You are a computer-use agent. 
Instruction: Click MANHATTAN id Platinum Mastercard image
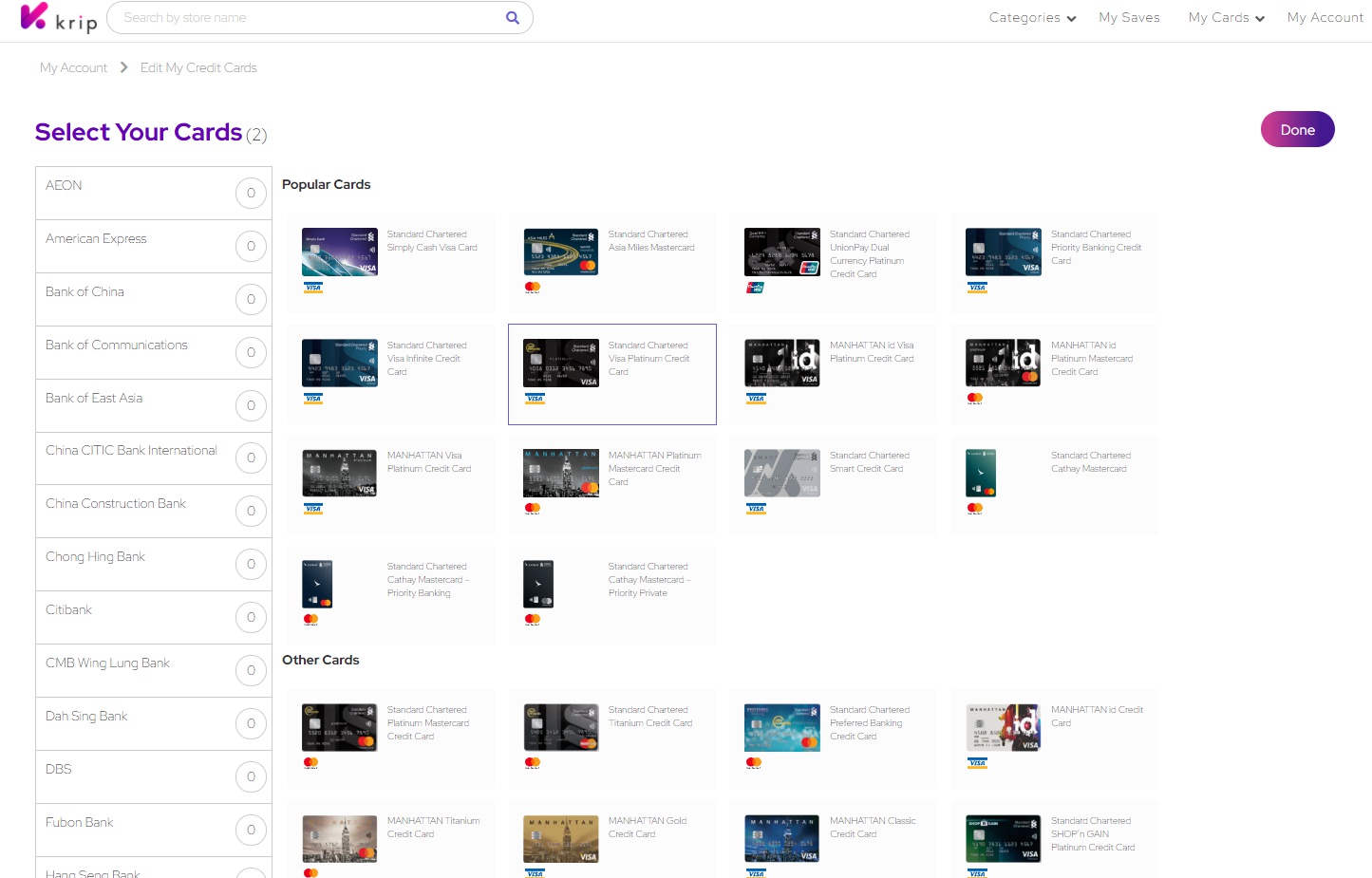tap(1004, 363)
